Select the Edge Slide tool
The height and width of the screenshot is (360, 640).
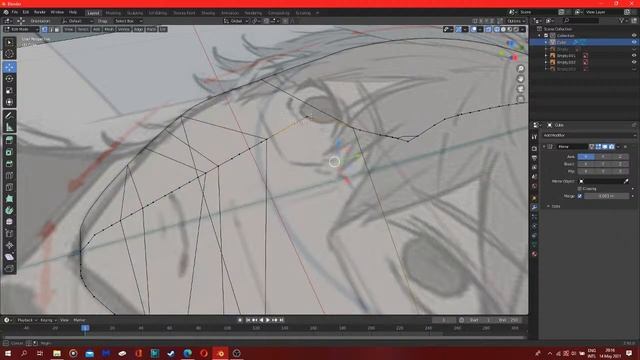9,234
